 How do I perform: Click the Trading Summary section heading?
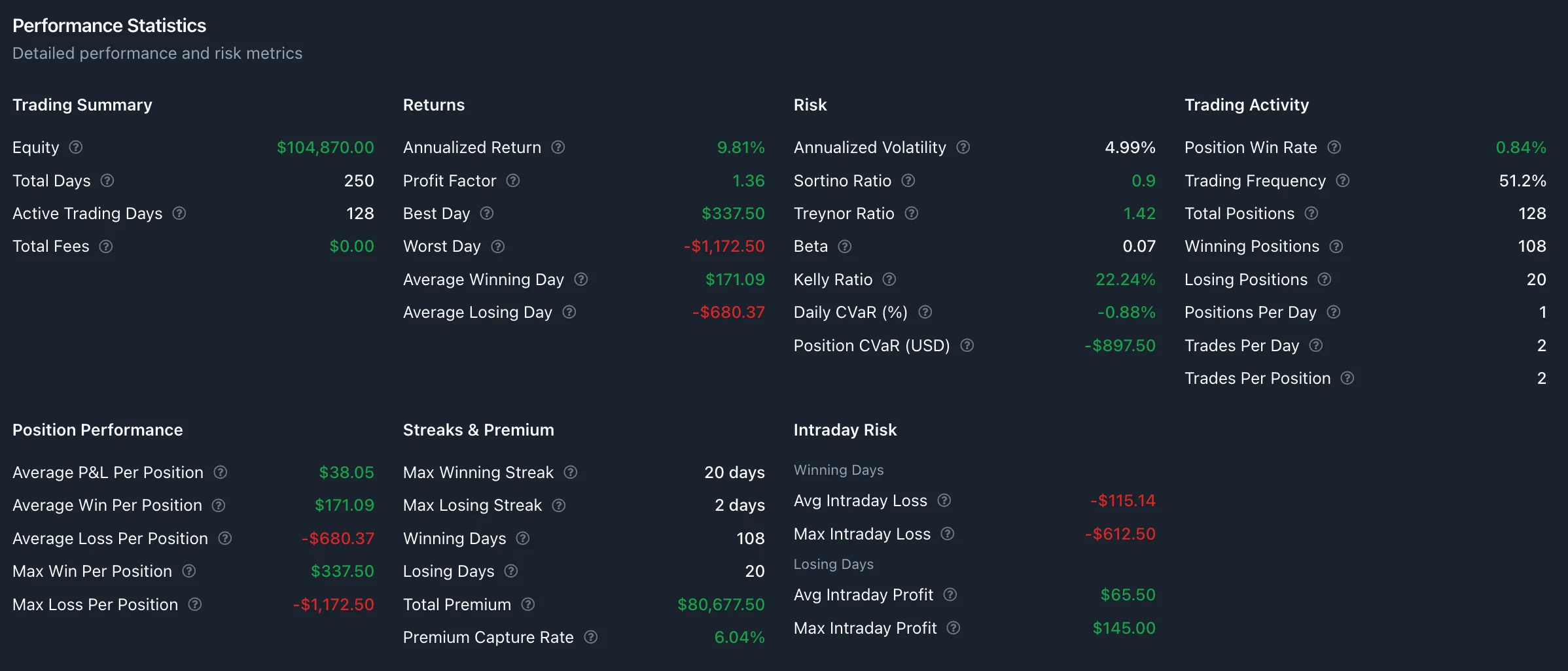coord(82,105)
